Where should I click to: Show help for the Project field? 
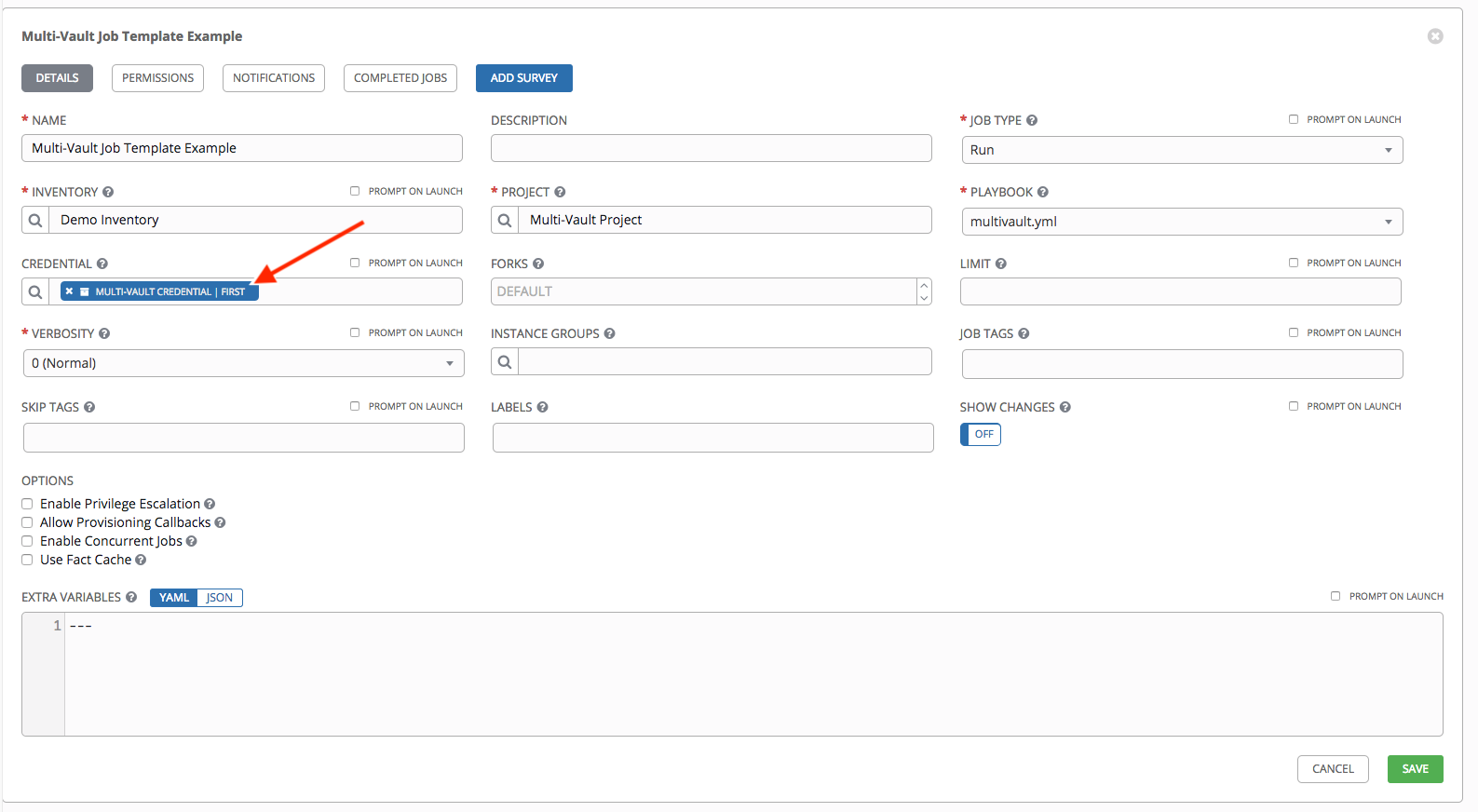coord(560,192)
